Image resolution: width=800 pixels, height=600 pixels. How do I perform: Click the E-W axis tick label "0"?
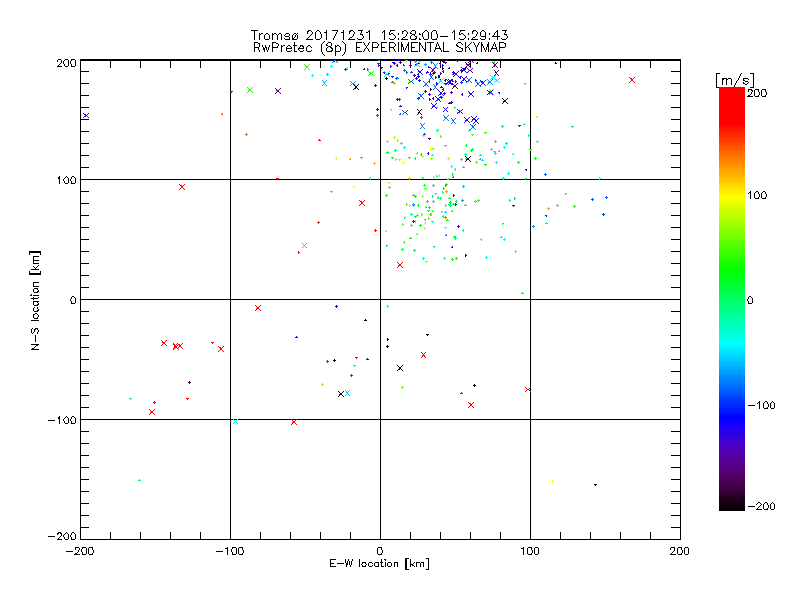[x=380, y=551]
